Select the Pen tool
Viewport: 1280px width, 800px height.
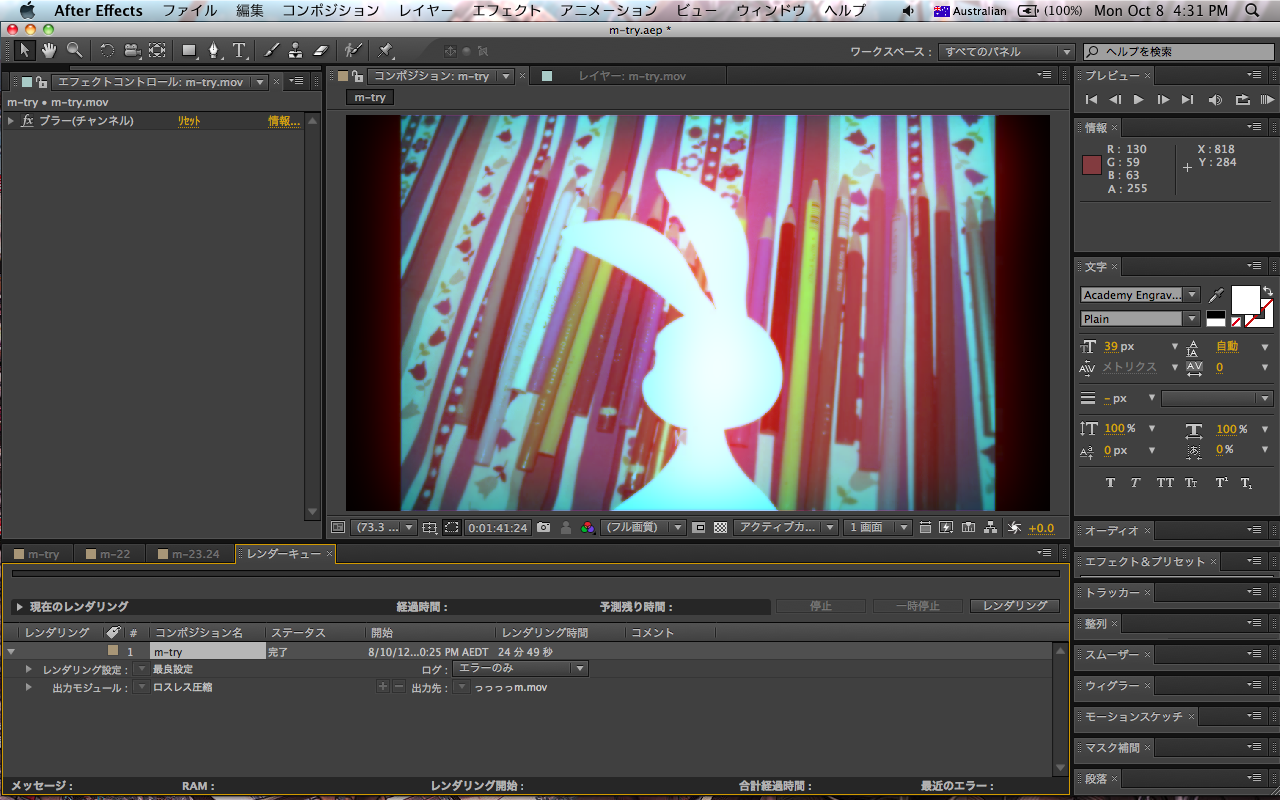point(214,50)
